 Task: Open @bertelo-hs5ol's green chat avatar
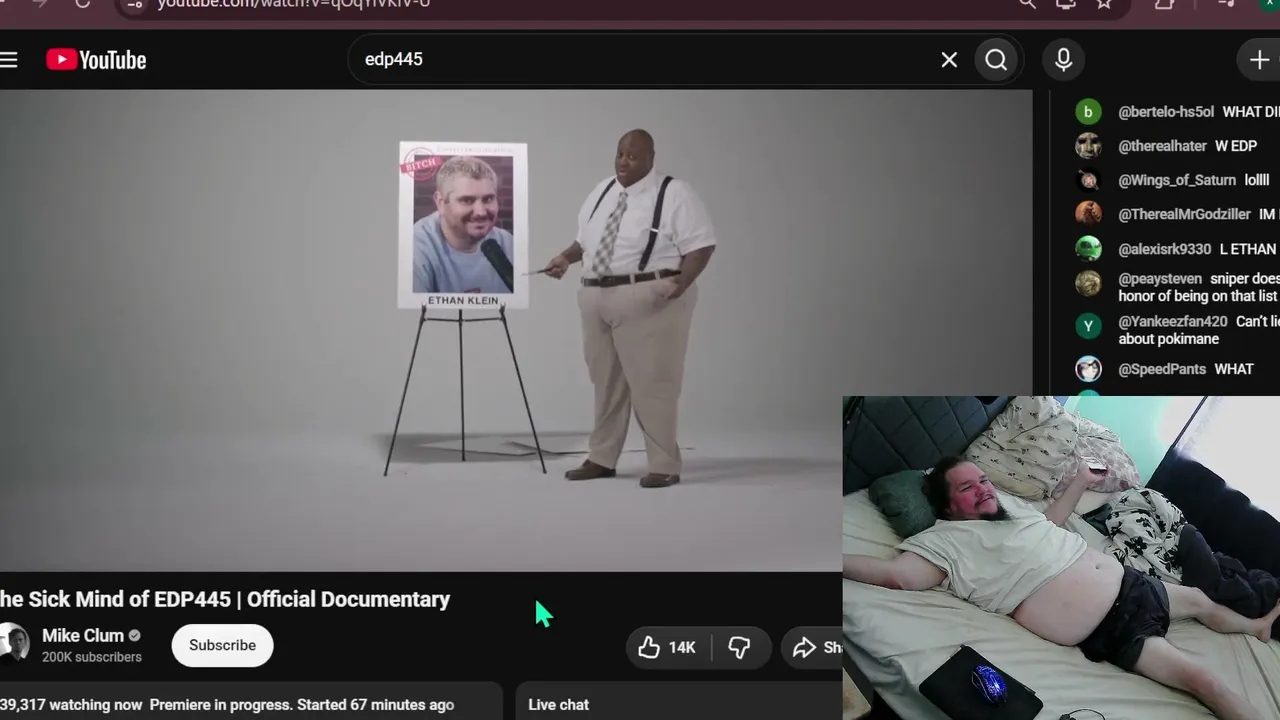tap(1088, 112)
